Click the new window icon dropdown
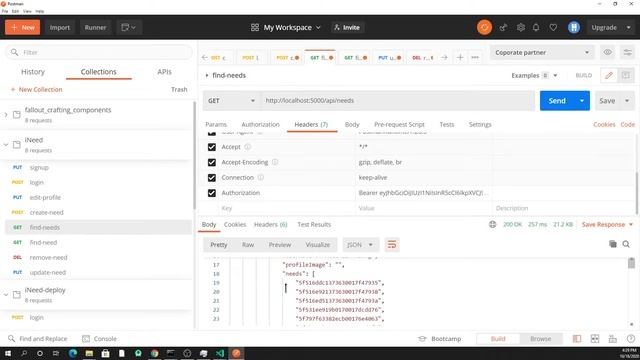Screen dimensions: 640x360 click(129, 27)
